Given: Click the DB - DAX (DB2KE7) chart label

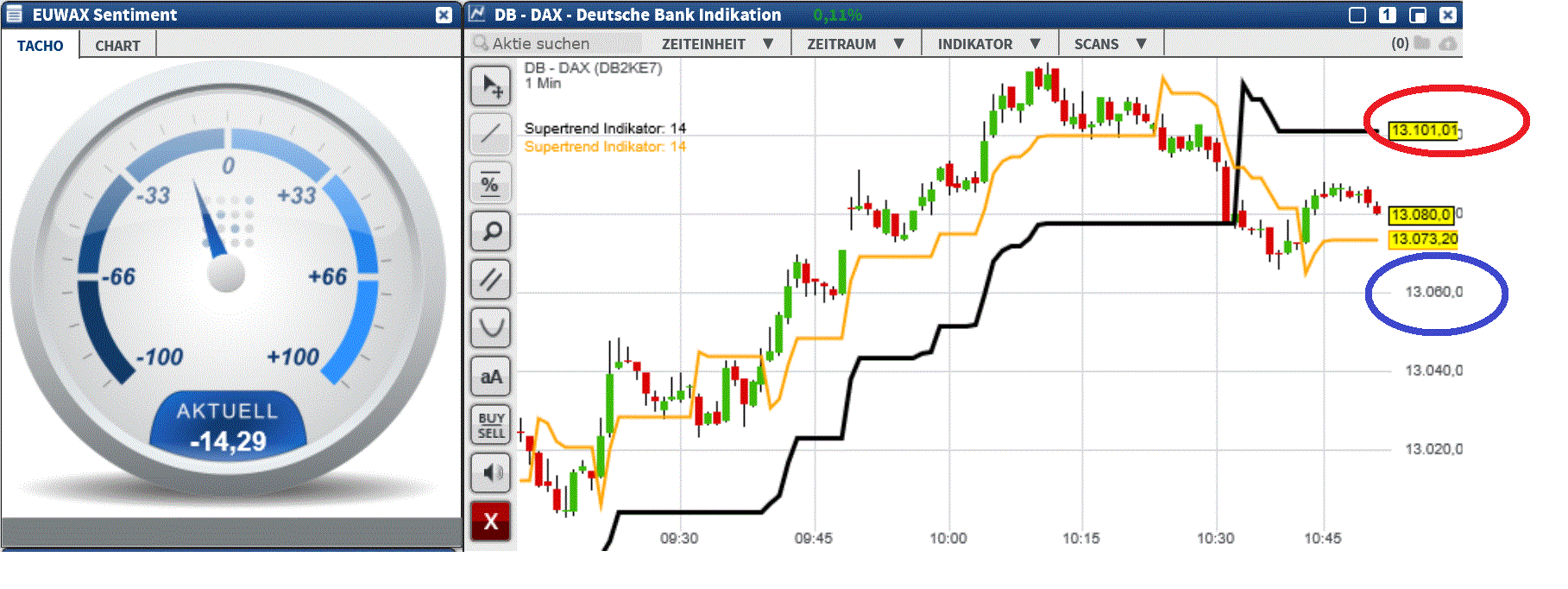Looking at the screenshot, I should point(593,68).
